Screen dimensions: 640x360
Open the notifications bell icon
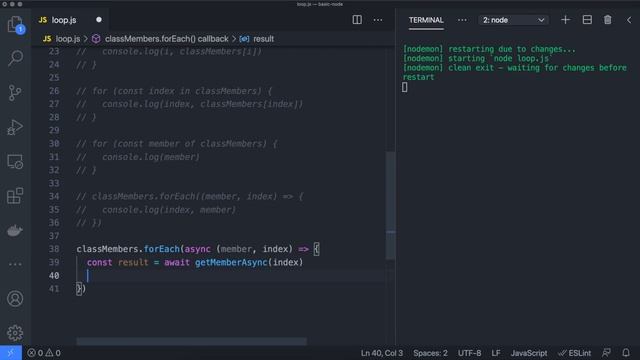point(626,353)
